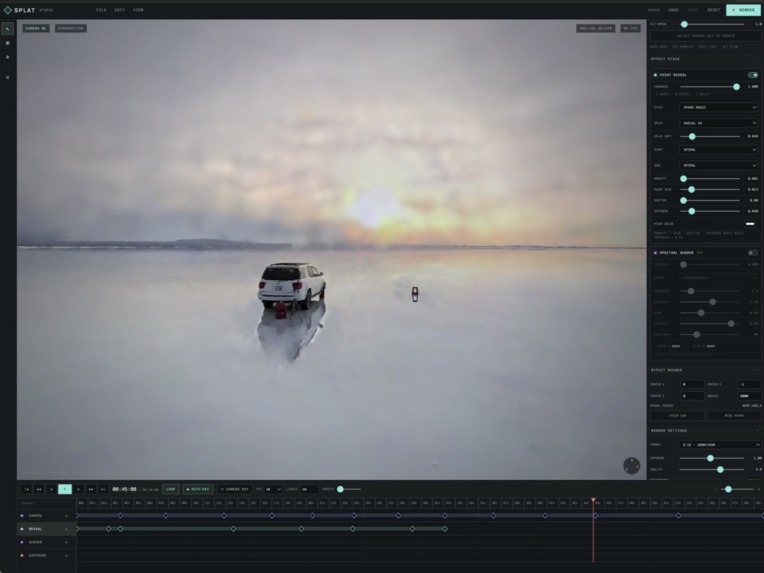The width and height of the screenshot is (764, 573).
Task: Enable the Spectral Shader effect switch
Action: coord(753,253)
